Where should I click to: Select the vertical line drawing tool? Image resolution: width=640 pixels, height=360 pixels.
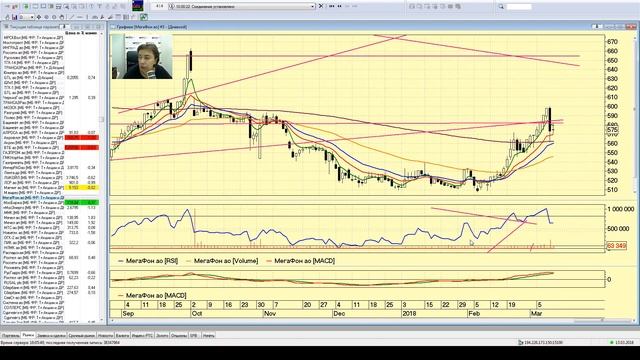click(87, 17)
